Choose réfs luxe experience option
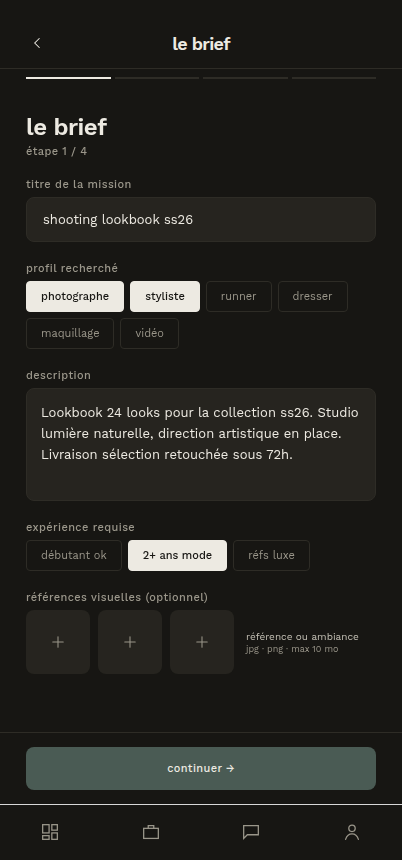 271,555
